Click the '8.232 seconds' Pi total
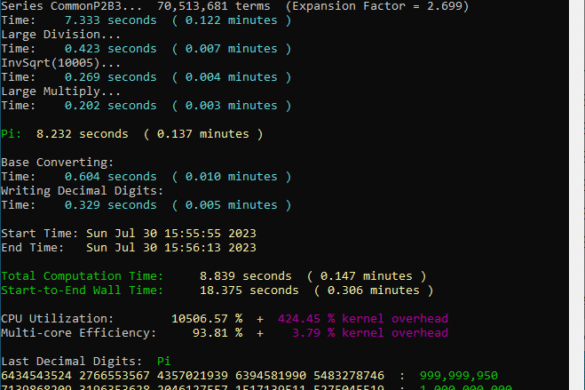This screenshot has height=390, width=585. (x=82, y=134)
